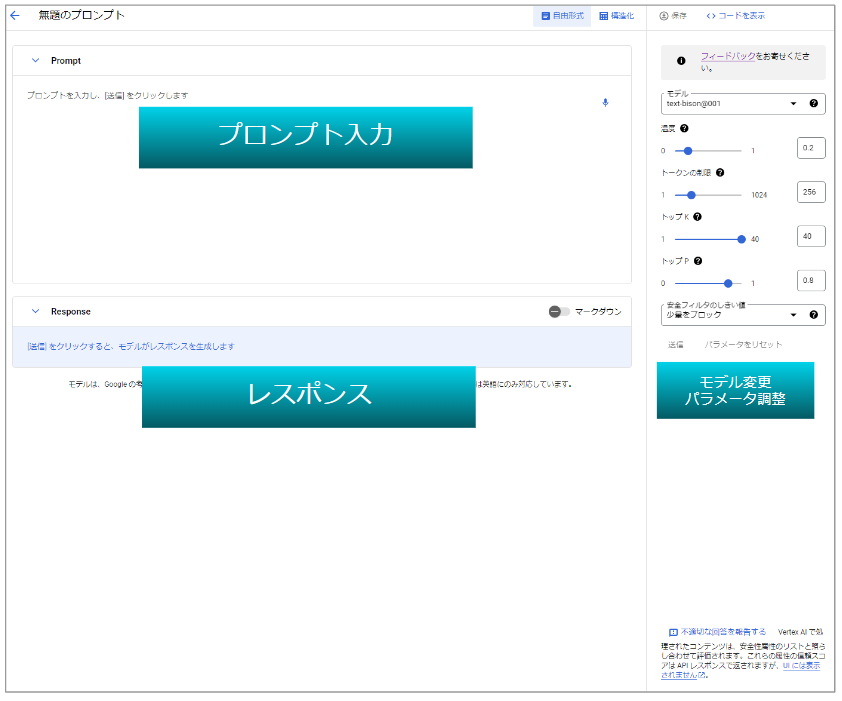Toggle the マークダウン switch

click(558, 312)
